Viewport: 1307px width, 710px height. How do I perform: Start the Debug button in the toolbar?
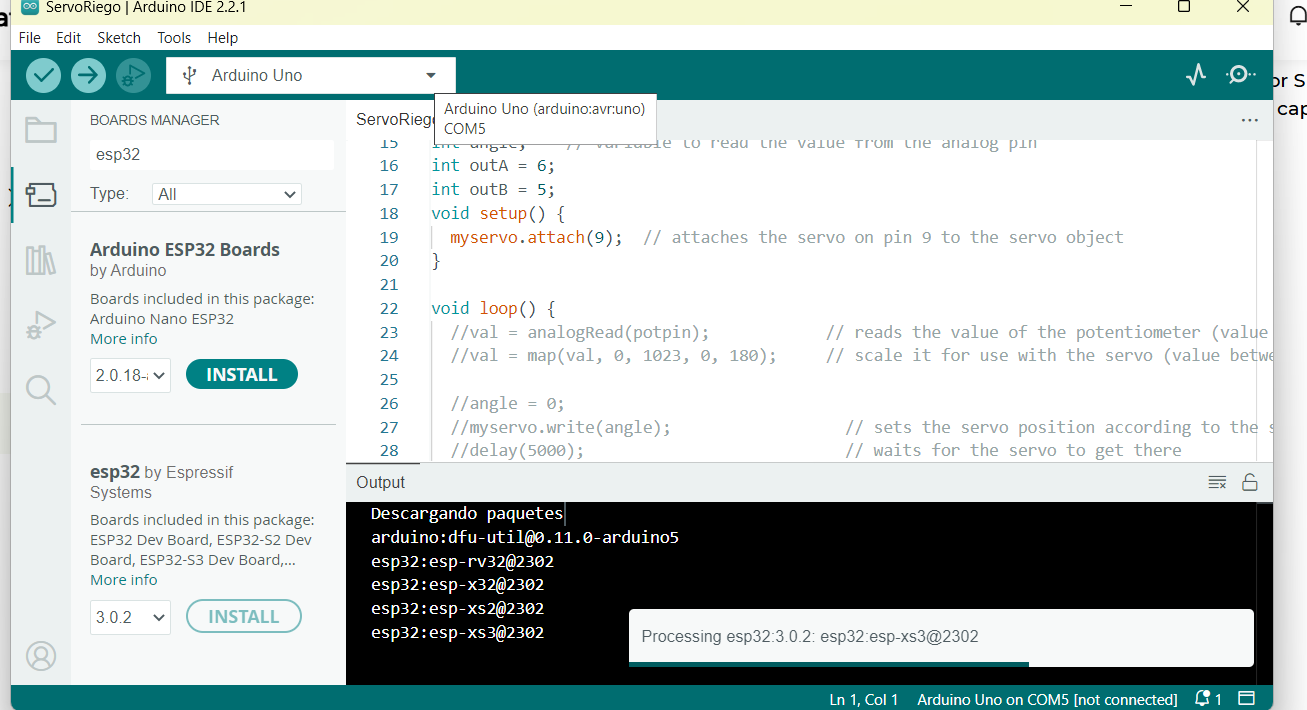(x=133, y=75)
